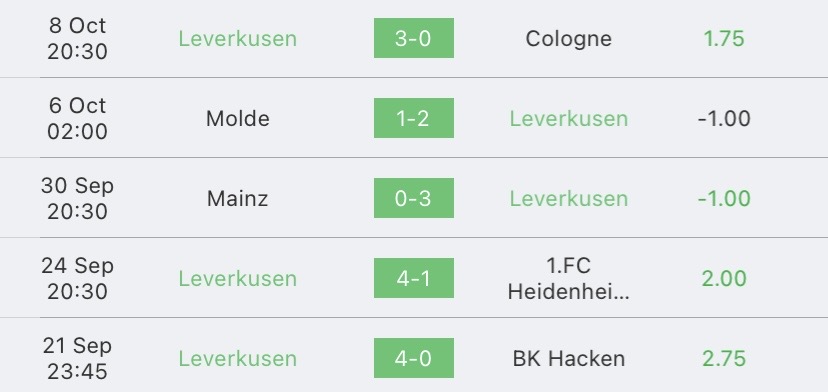Select the Molde team name
This screenshot has height=392, width=828.
238,118
